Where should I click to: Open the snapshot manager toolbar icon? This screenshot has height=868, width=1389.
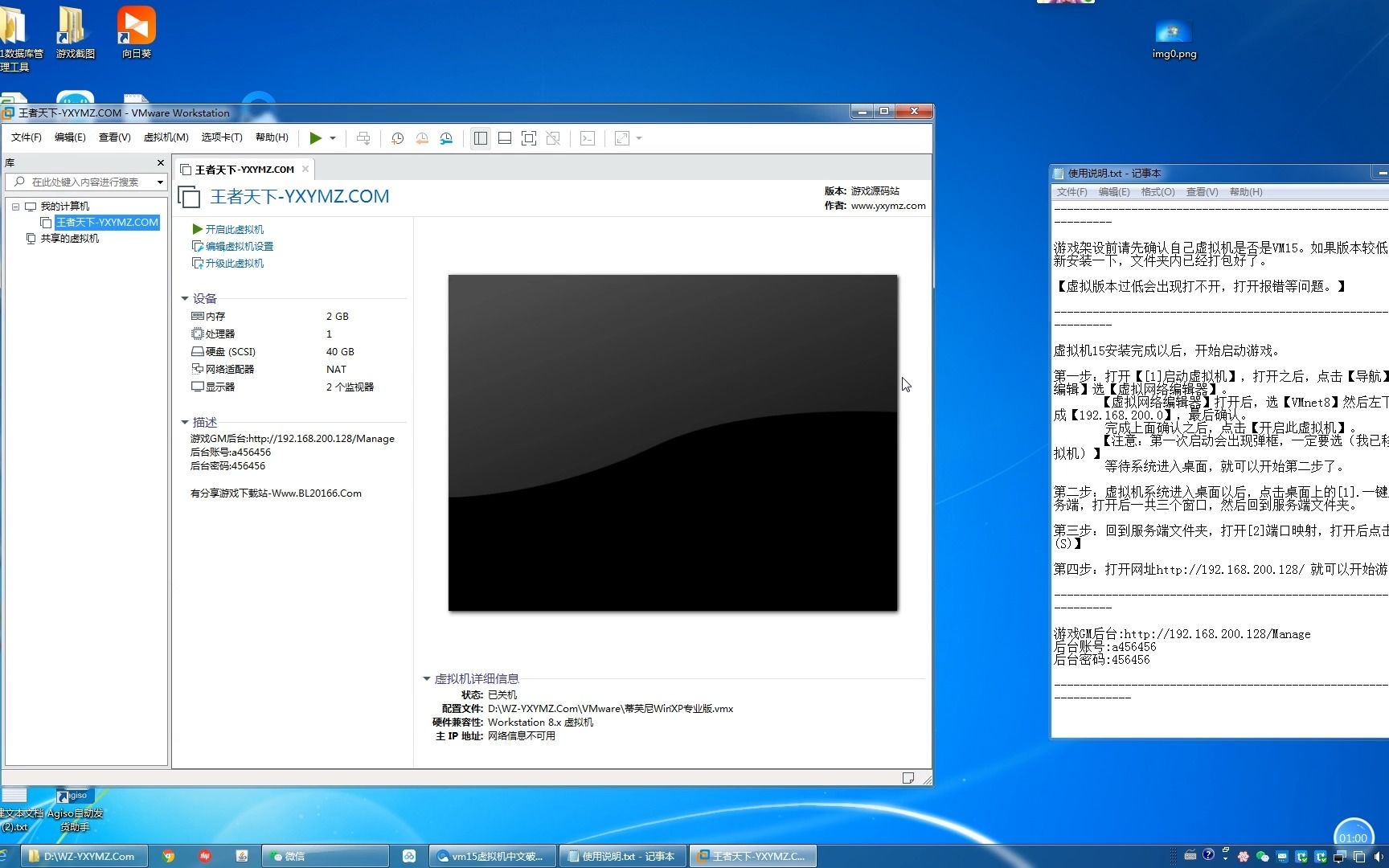pyautogui.click(x=447, y=138)
